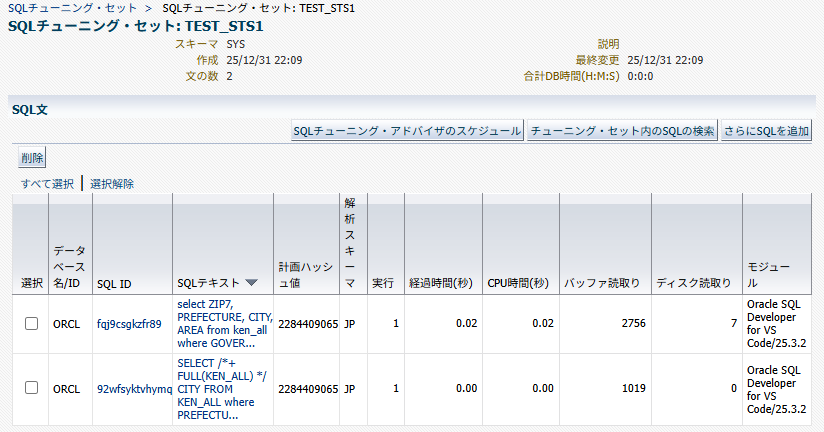This screenshot has width=824, height=432.
Task: Open SQL ID fqj9csgkzfr89 link
Action: click(x=129, y=324)
